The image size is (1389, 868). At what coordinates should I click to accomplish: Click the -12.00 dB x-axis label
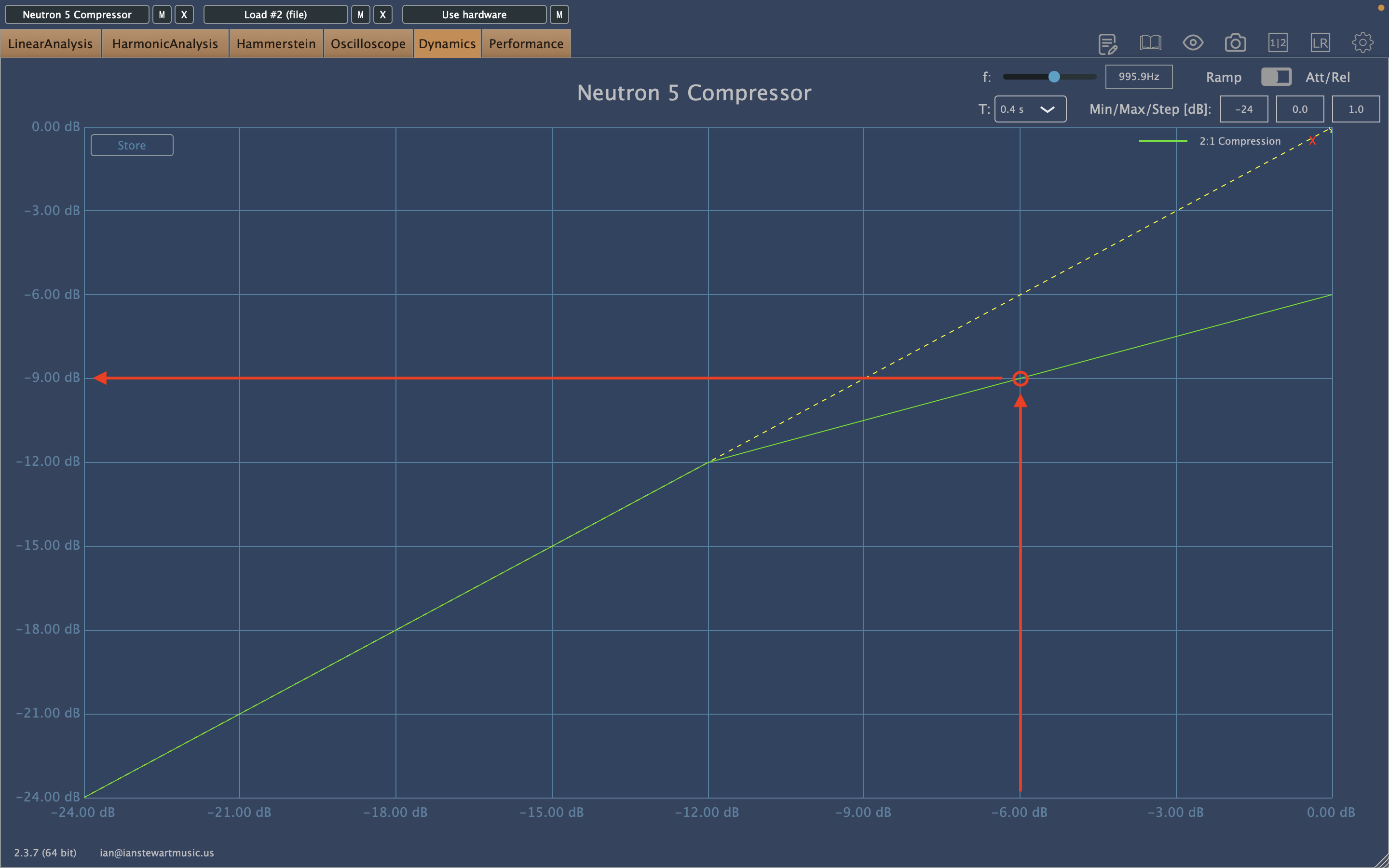(707, 812)
